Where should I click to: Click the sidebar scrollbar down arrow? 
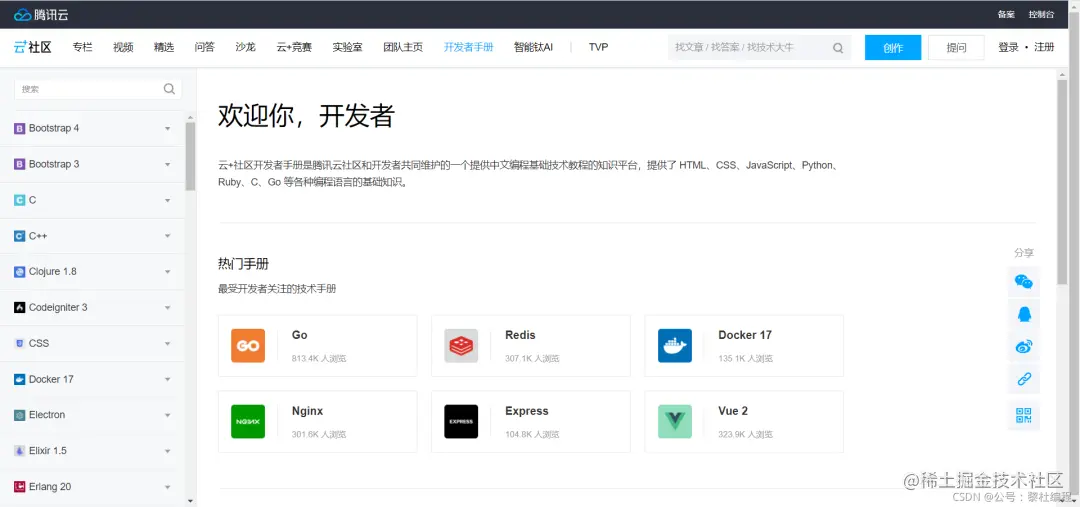pyautogui.click(x=191, y=501)
